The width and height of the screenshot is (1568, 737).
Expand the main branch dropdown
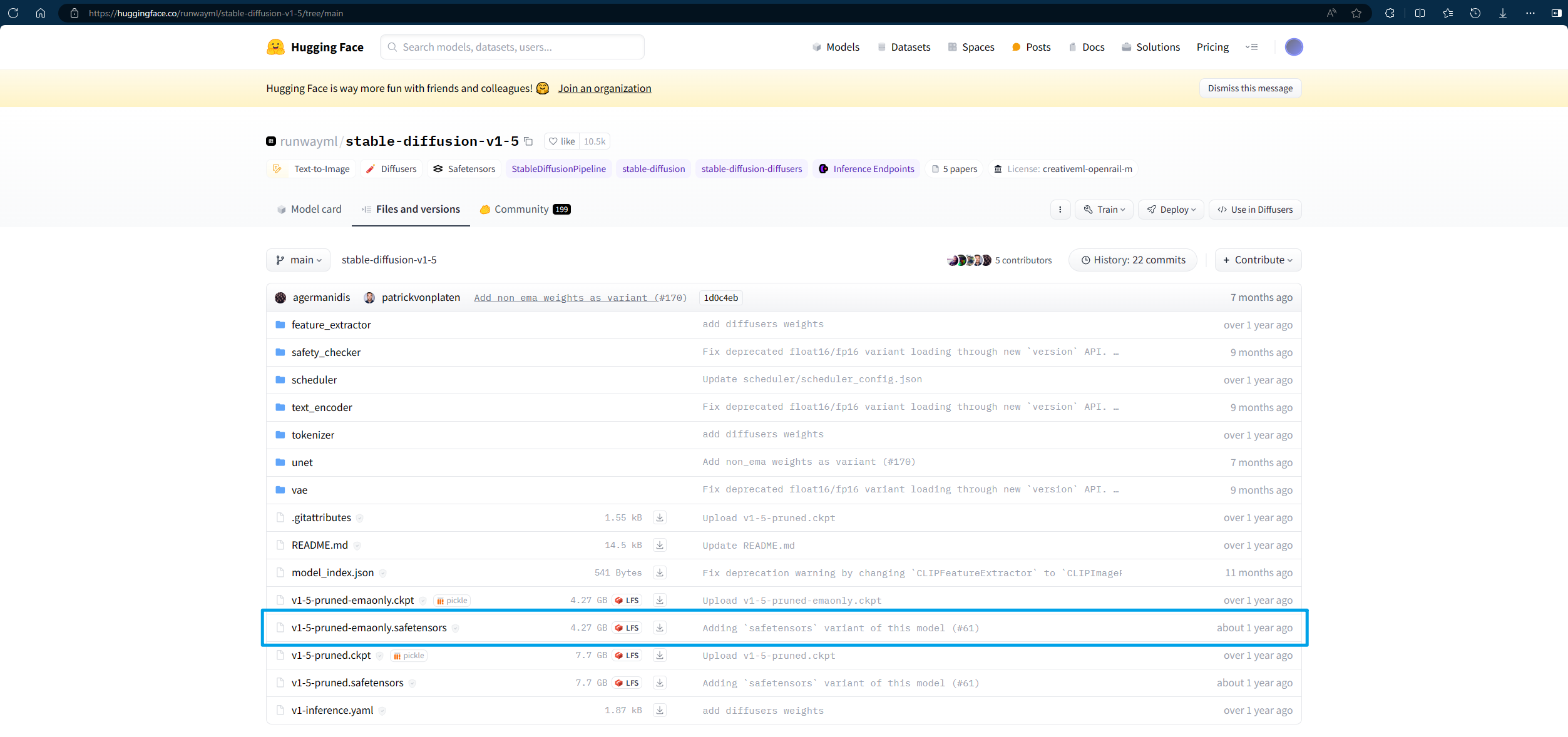299,260
